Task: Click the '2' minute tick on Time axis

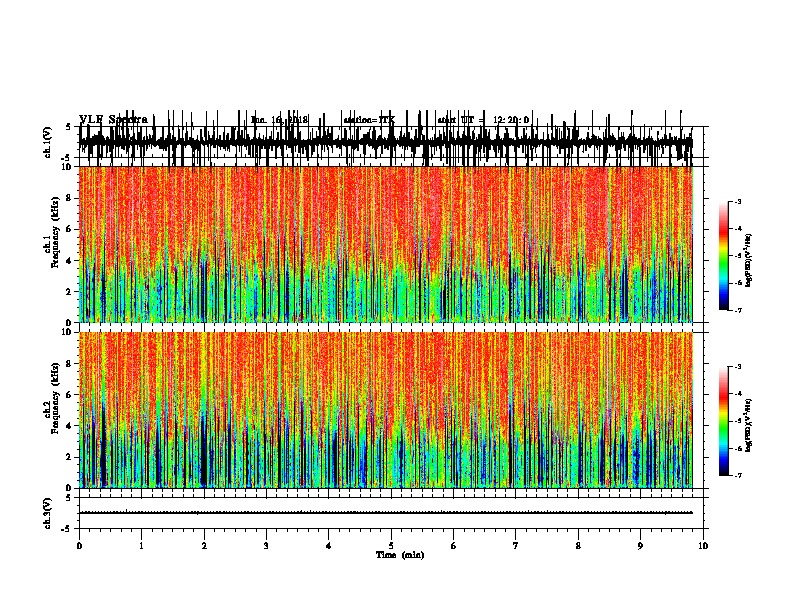Action: (x=204, y=546)
